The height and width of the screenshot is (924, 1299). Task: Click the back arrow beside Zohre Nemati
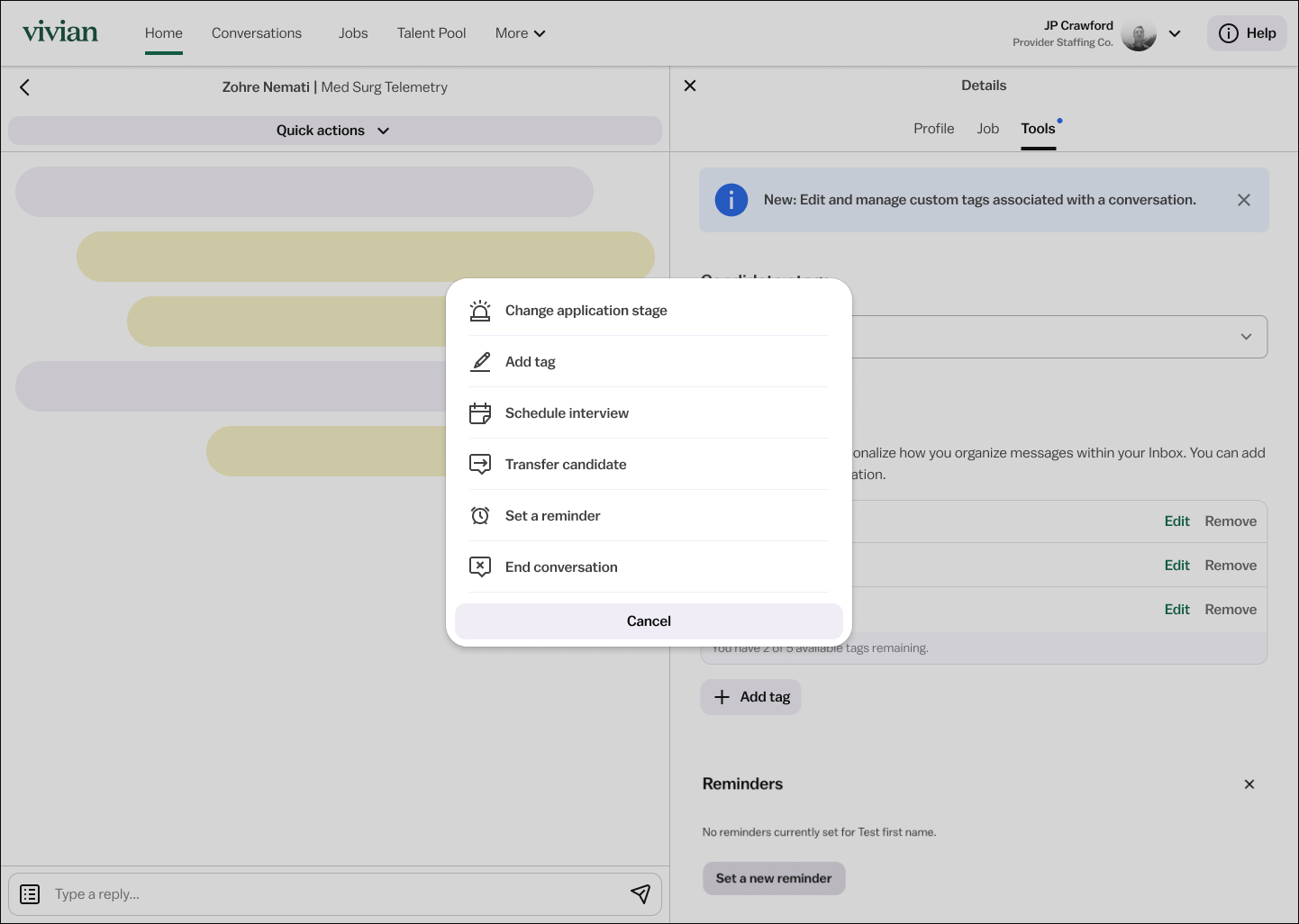tap(25, 87)
